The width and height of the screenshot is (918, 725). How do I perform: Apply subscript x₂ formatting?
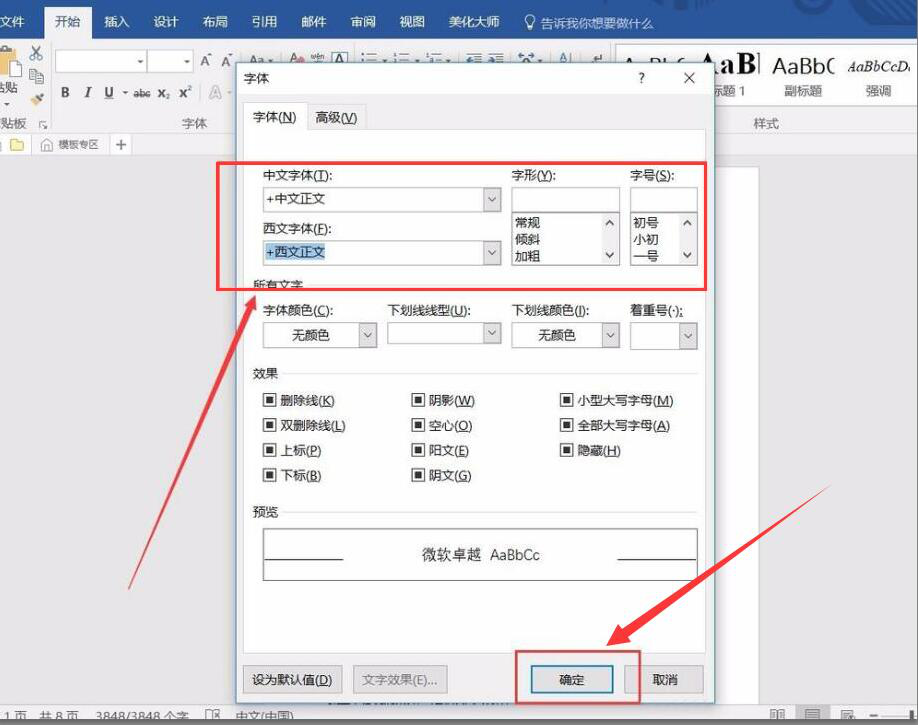[163, 93]
